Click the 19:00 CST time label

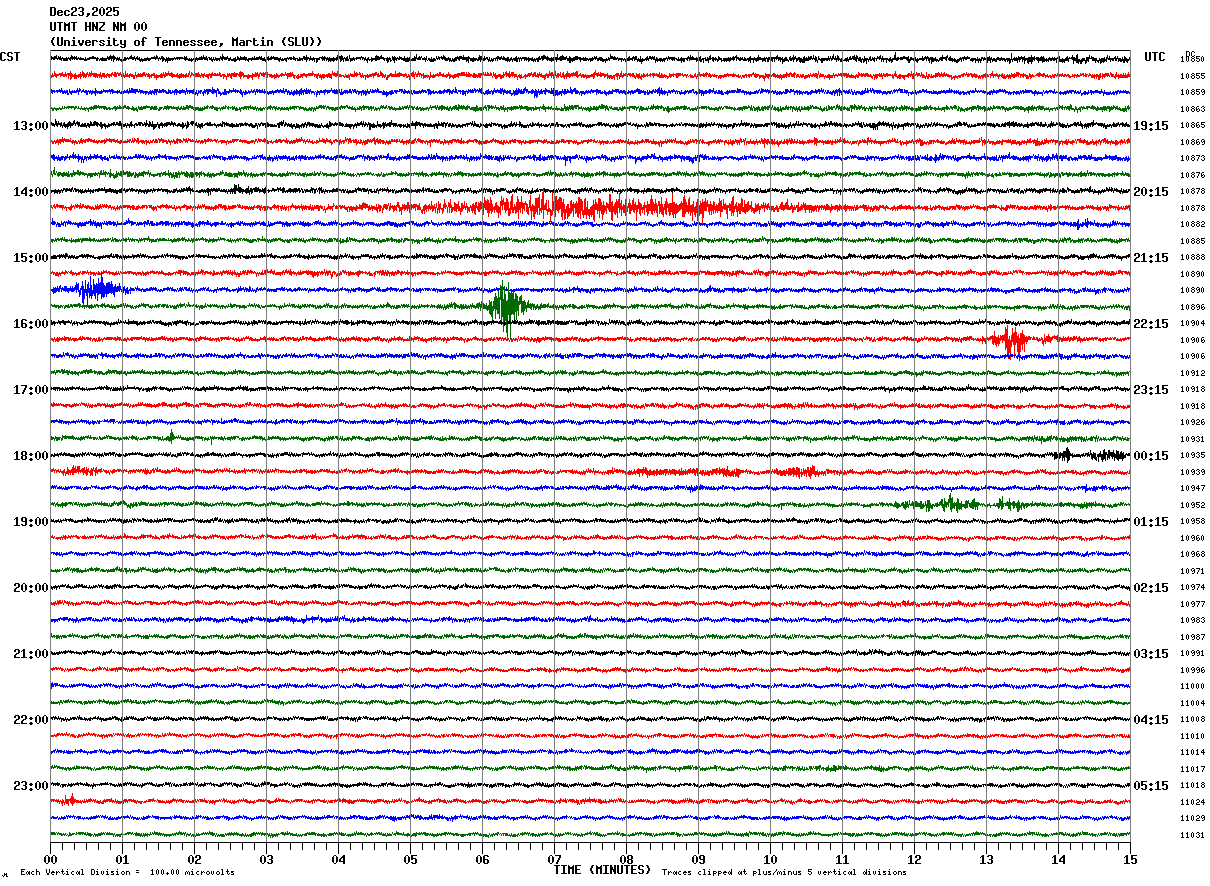coord(30,522)
